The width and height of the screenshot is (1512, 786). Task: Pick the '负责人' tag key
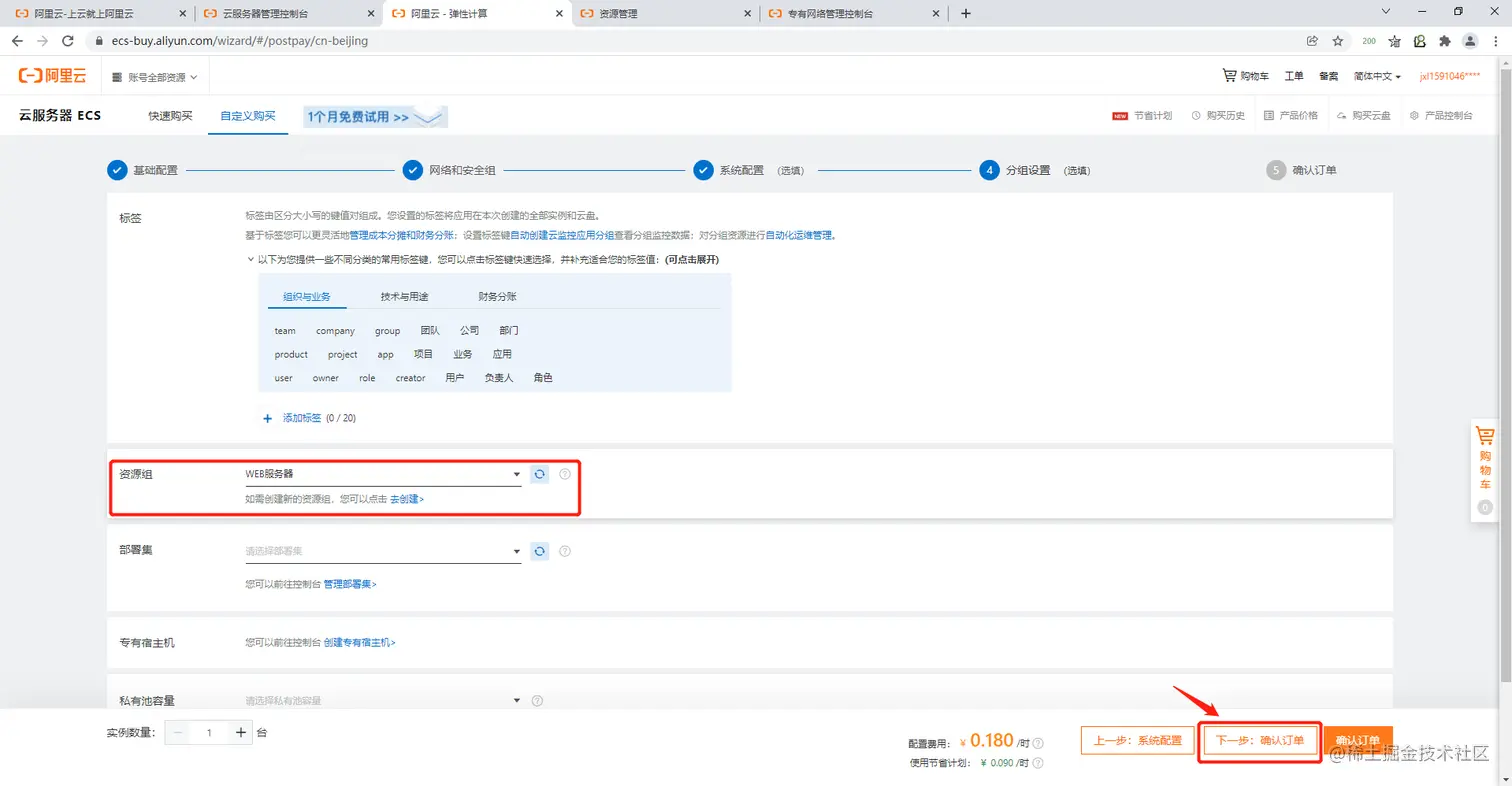(499, 378)
